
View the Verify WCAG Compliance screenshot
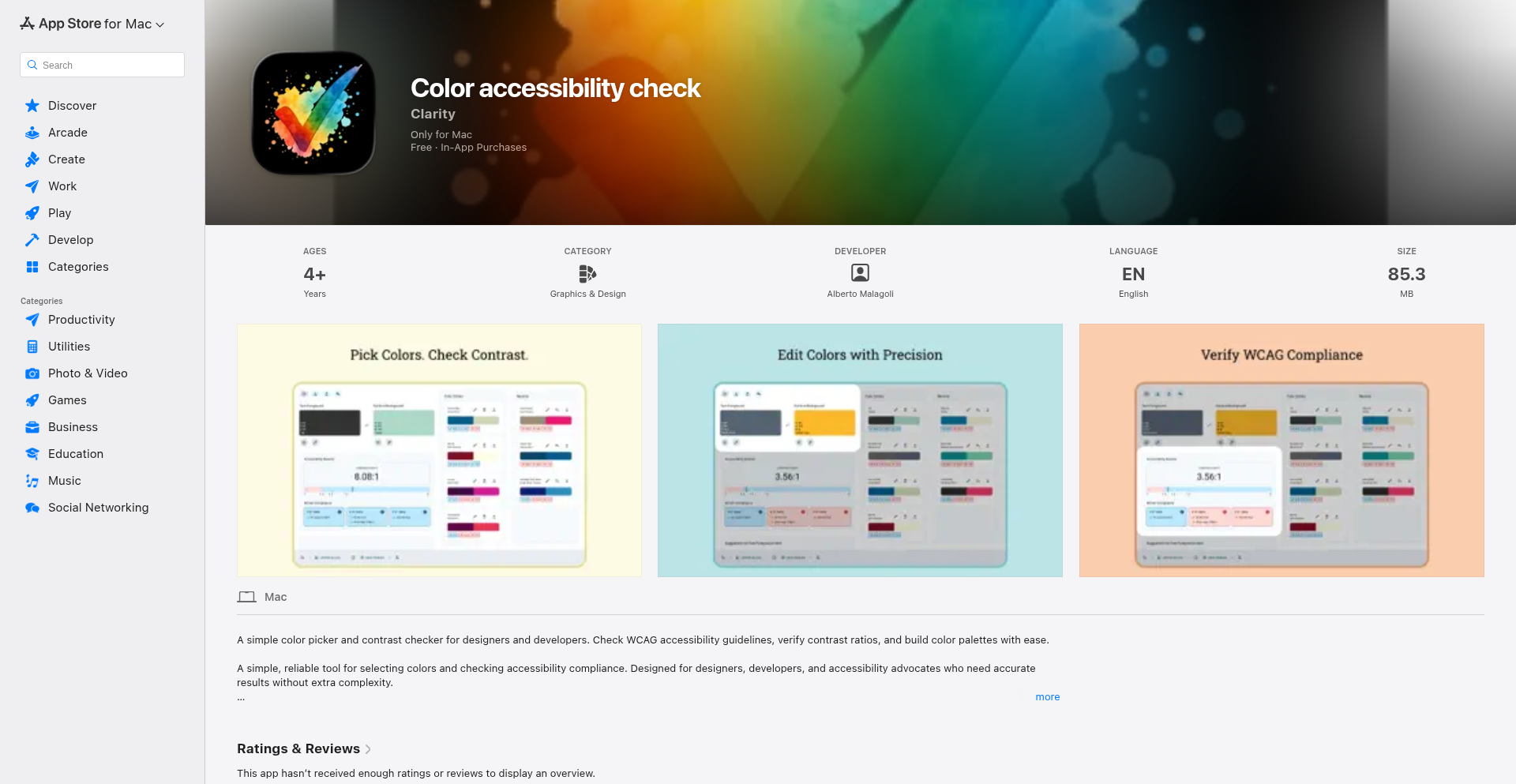(x=1281, y=450)
